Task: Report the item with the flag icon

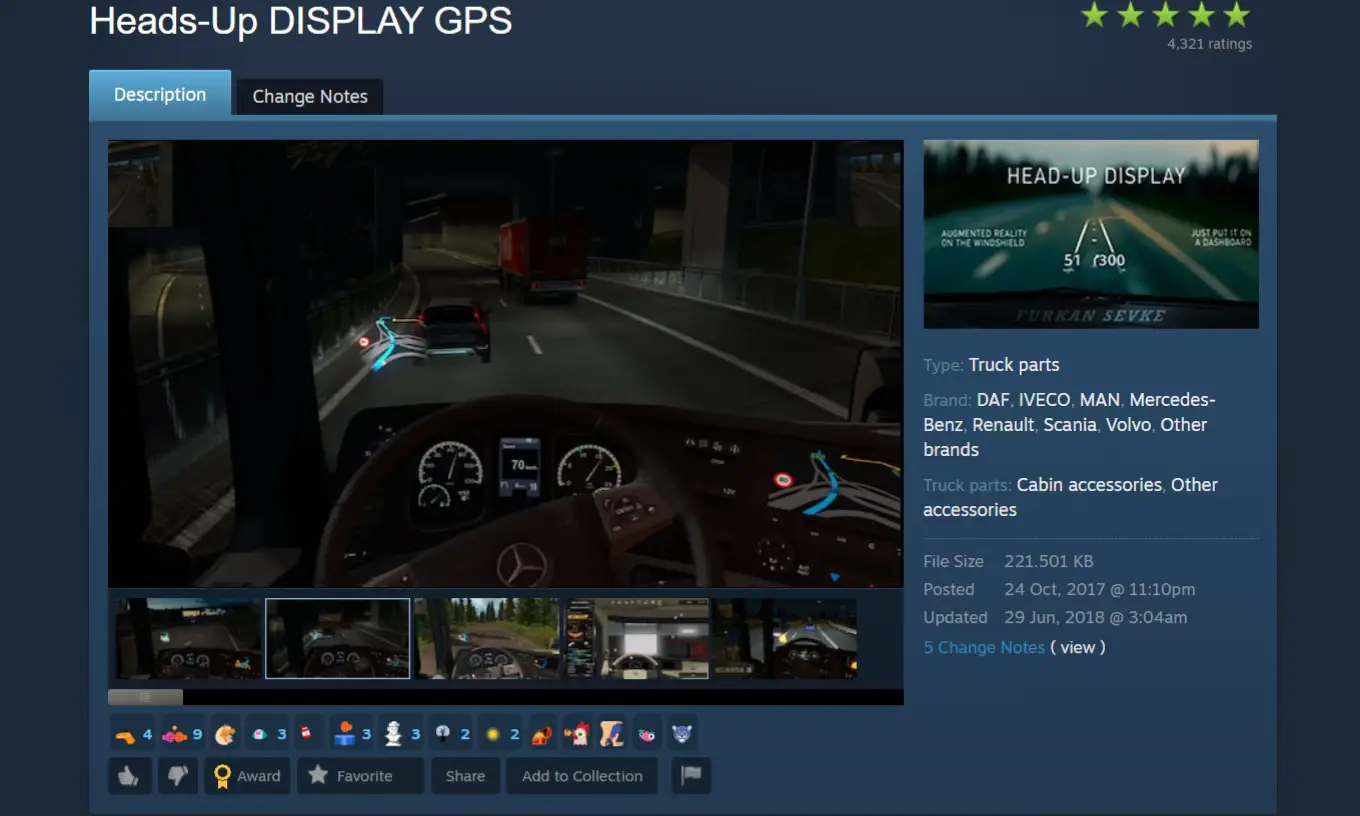Action: (x=690, y=776)
